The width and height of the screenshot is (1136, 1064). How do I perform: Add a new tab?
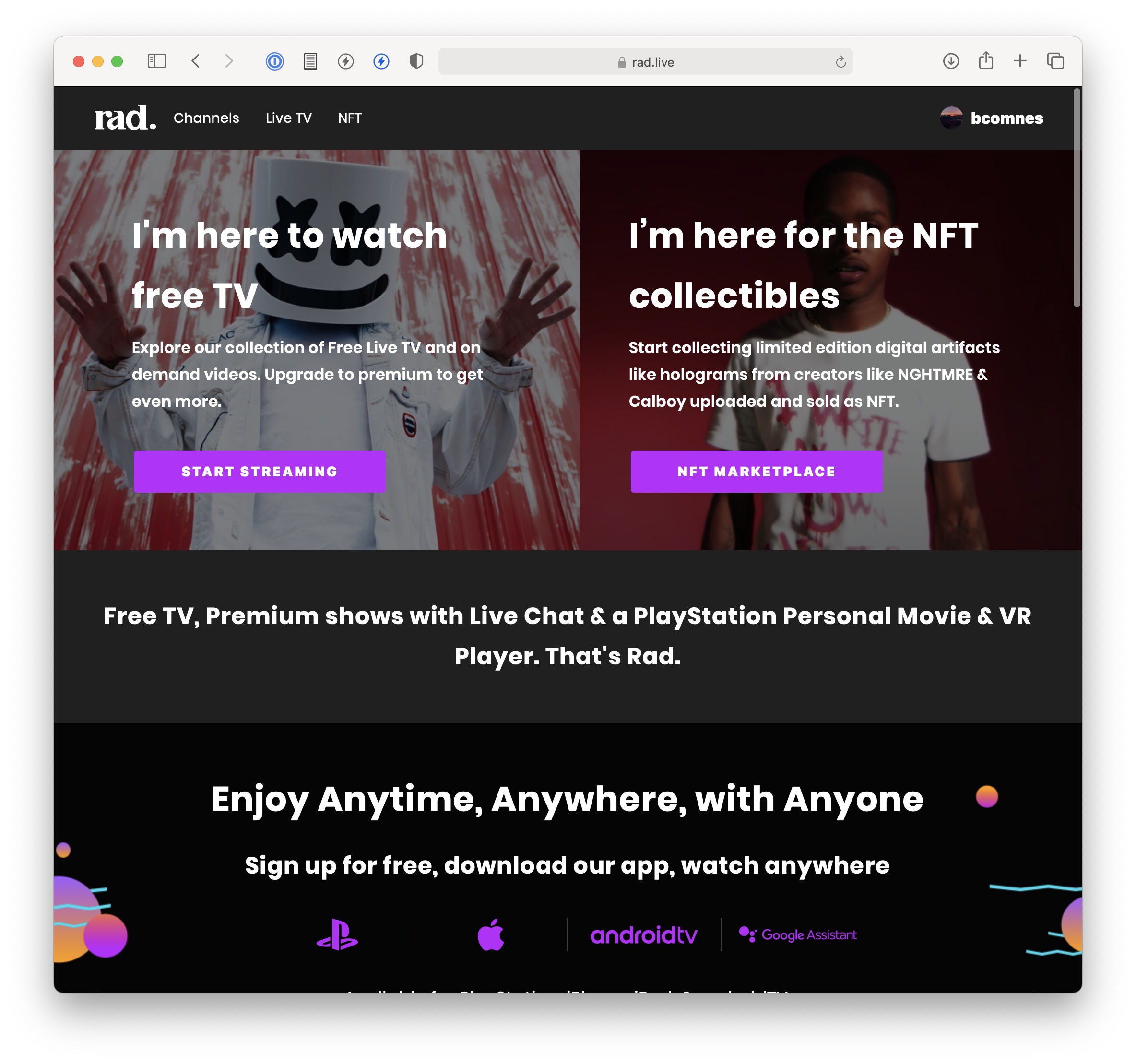tap(1020, 61)
